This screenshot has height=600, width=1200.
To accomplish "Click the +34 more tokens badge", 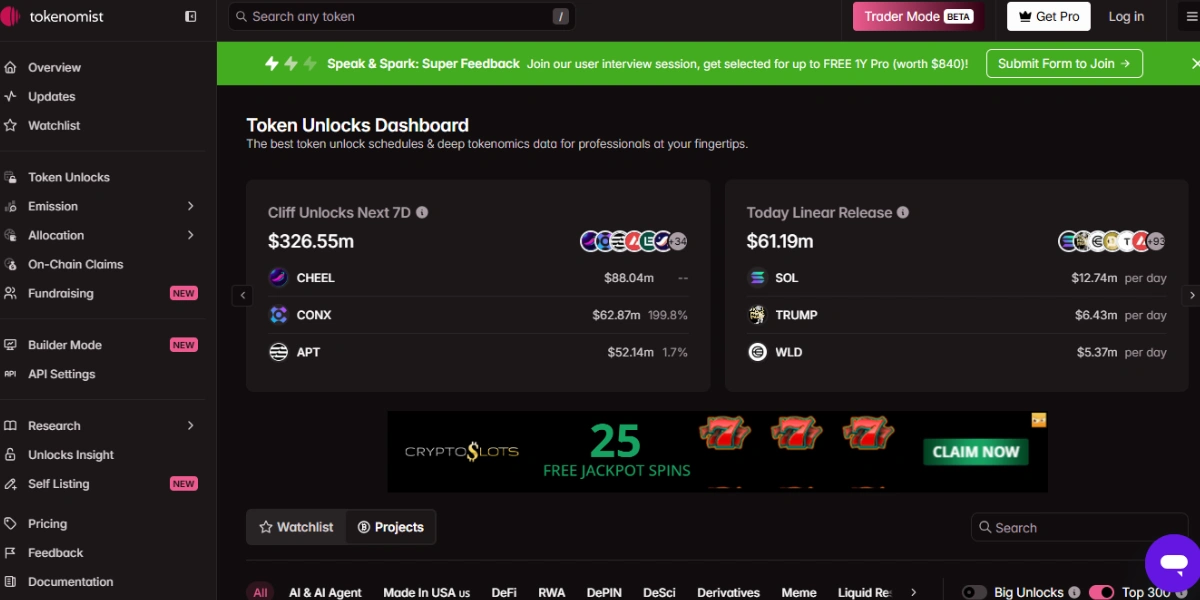I will (x=677, y=241).
